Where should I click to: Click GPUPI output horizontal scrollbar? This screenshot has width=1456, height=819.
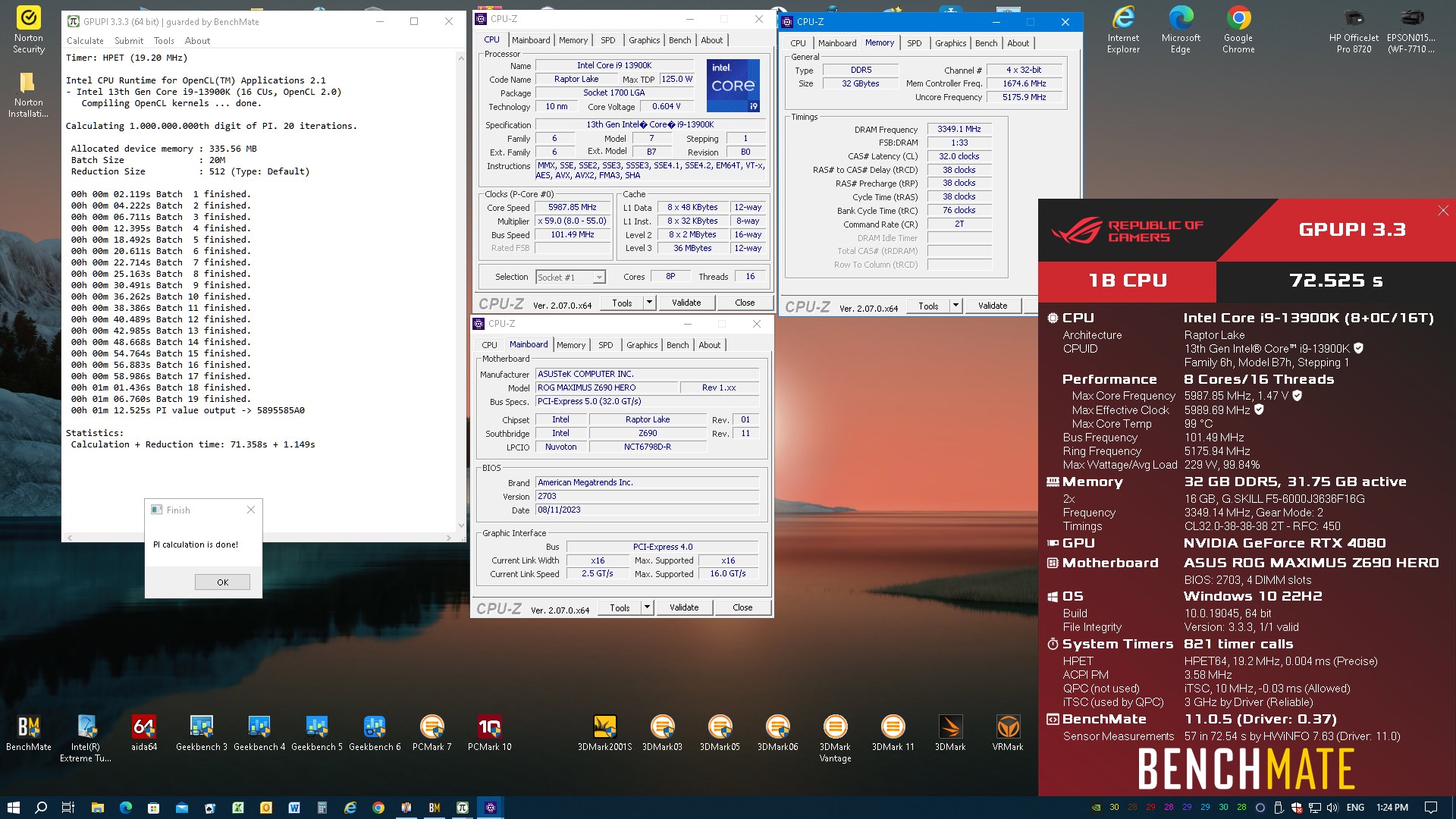pyautogui.click(x=259, y=538)
